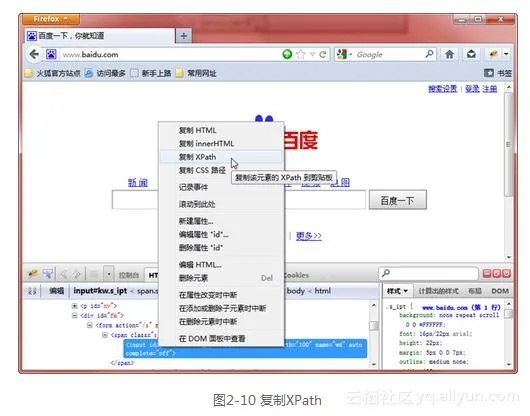
Task: Choose 复制 XPath from context menu
Action: pyautogui.click(x=221, y=157)
